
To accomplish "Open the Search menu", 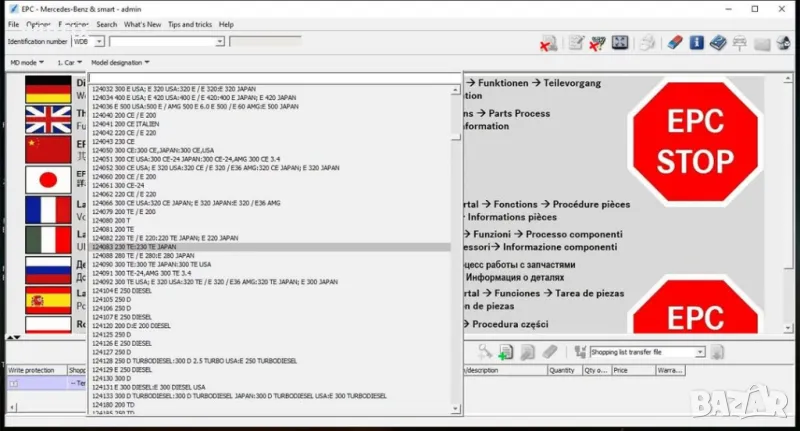I will tap(106, 24).
